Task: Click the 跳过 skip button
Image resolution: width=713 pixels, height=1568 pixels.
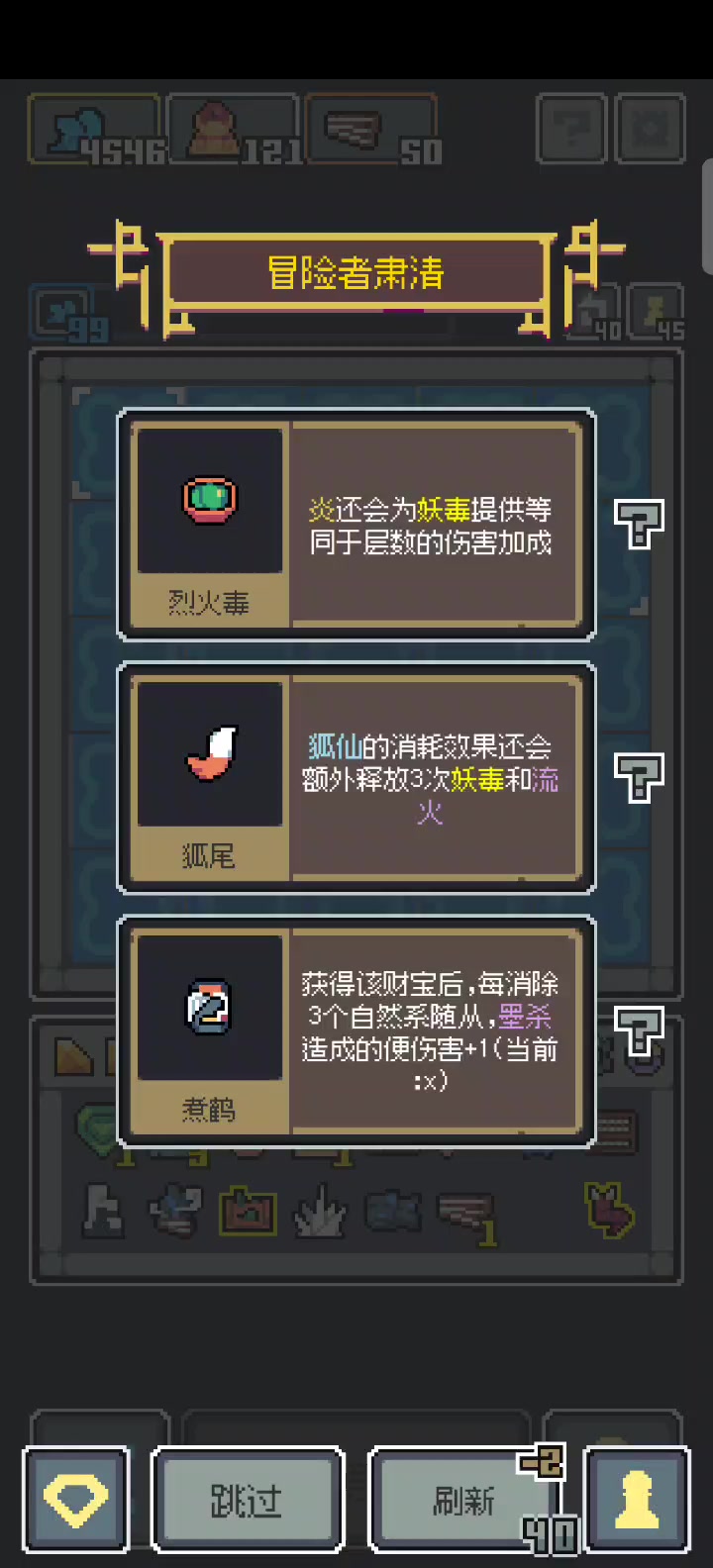Action: tap(247, 1500)
